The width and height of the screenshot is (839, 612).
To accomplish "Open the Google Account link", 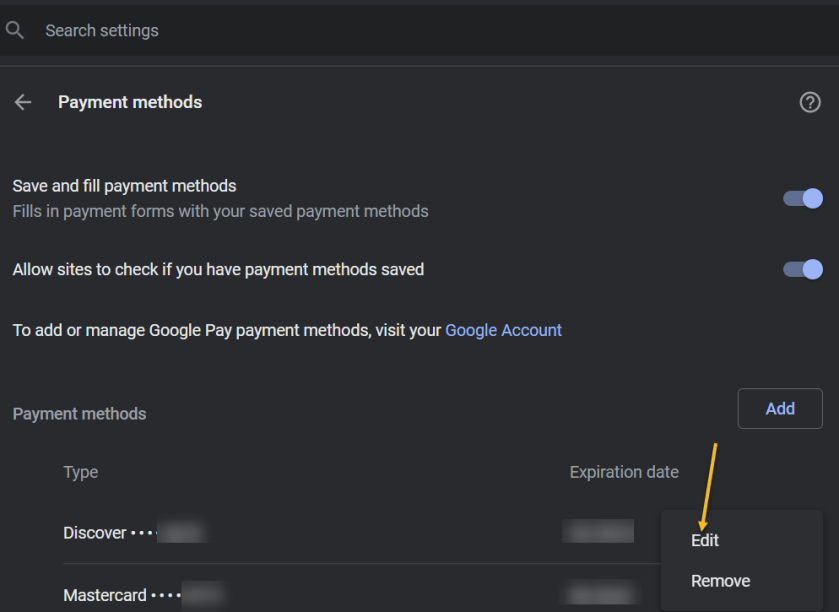I will 503,330.
